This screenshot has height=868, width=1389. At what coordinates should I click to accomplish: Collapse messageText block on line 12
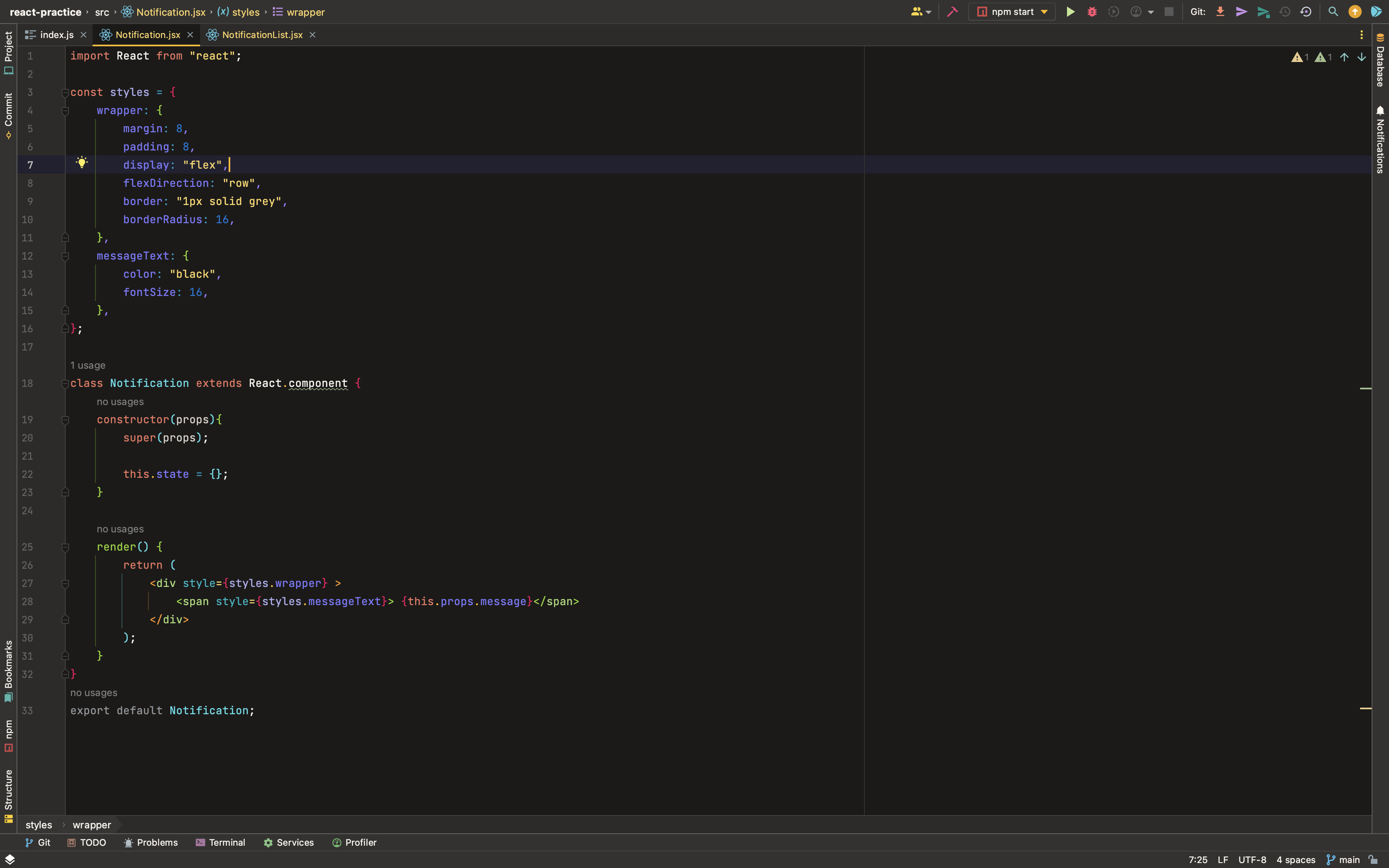pos(65,256)
